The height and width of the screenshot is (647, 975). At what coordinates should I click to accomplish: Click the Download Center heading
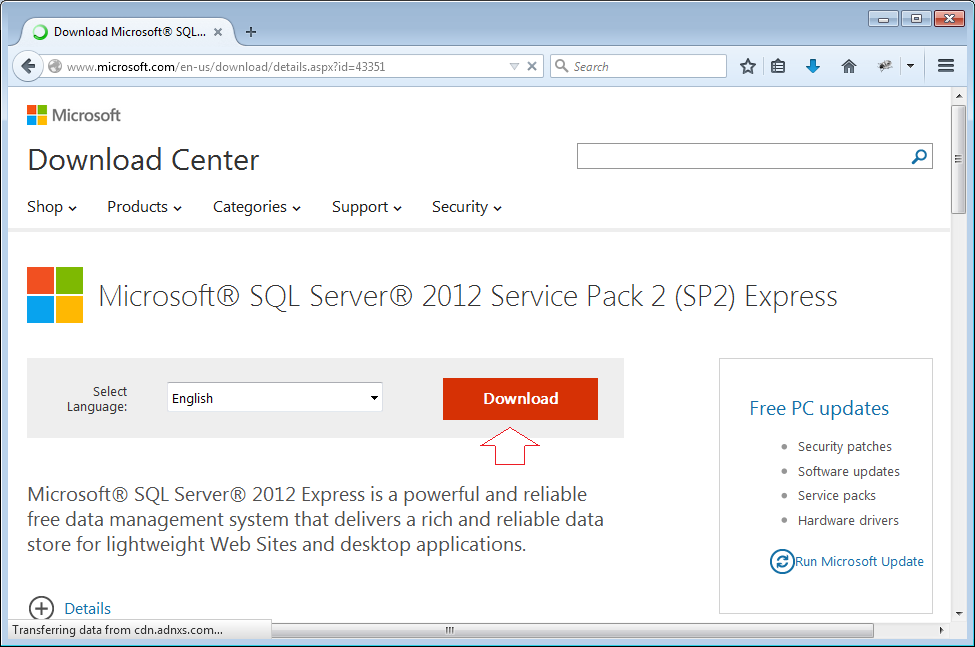(143, 160)
